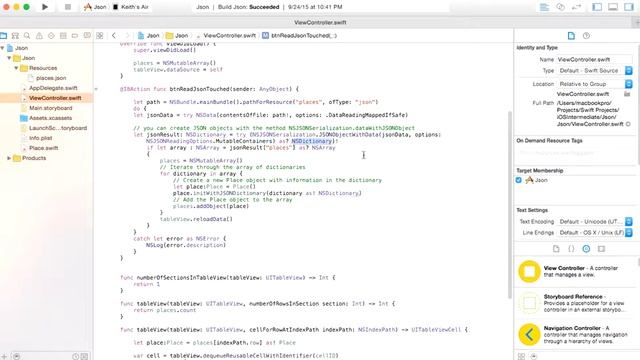Show the File inspector

571,36
